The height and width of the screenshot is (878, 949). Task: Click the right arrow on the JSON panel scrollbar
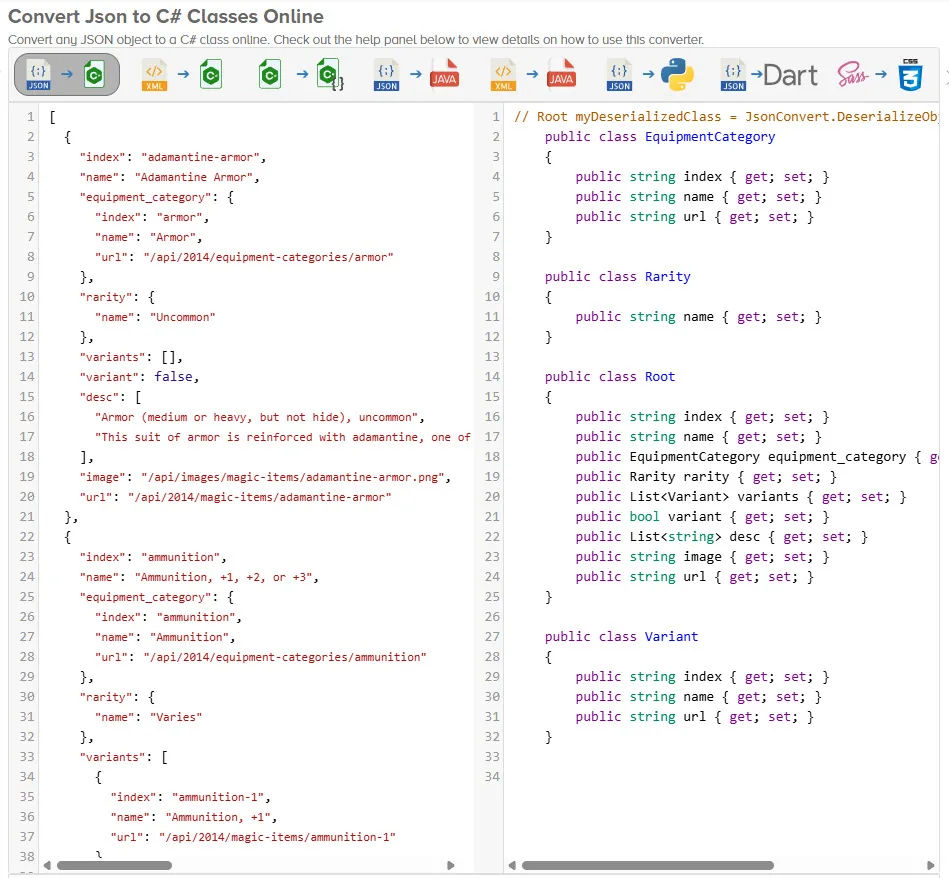coord(450,865)
